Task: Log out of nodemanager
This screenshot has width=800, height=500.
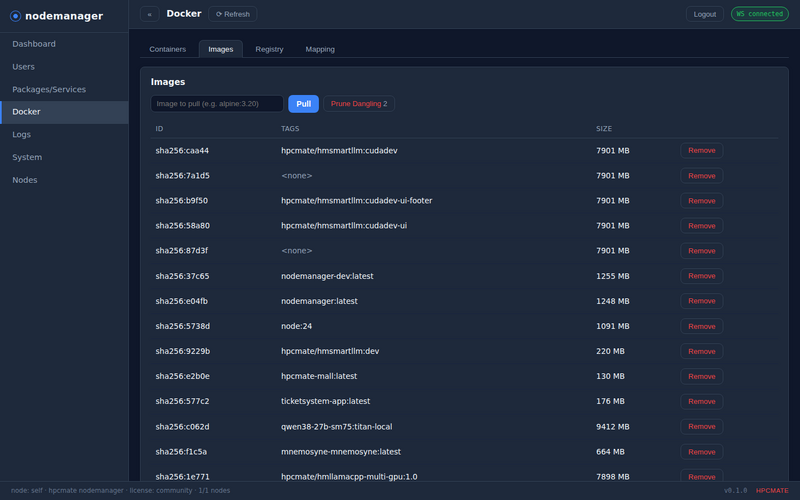Action: pos(705,14)
